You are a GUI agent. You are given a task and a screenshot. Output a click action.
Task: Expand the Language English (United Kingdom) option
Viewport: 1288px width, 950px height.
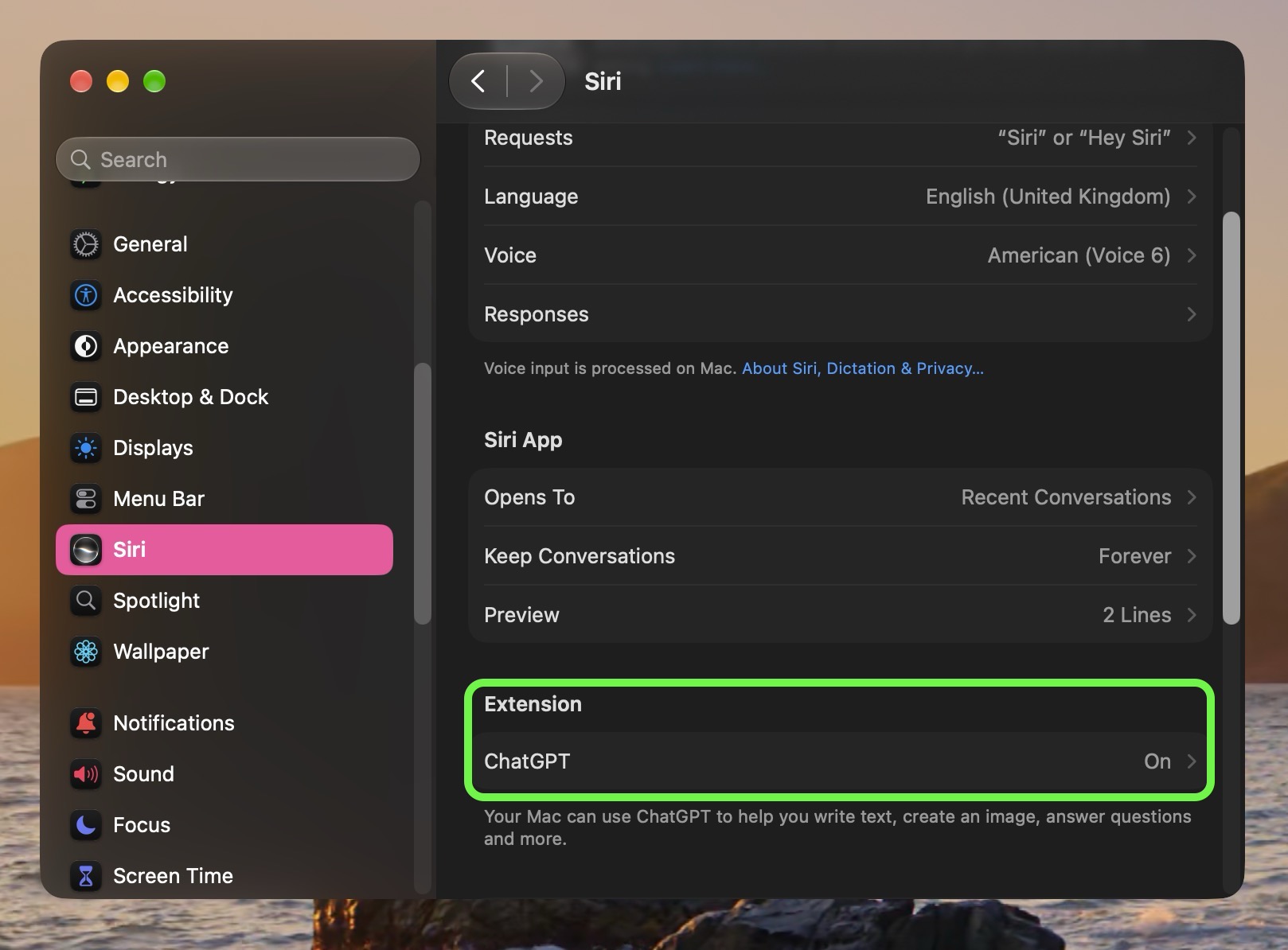(840, 197)
